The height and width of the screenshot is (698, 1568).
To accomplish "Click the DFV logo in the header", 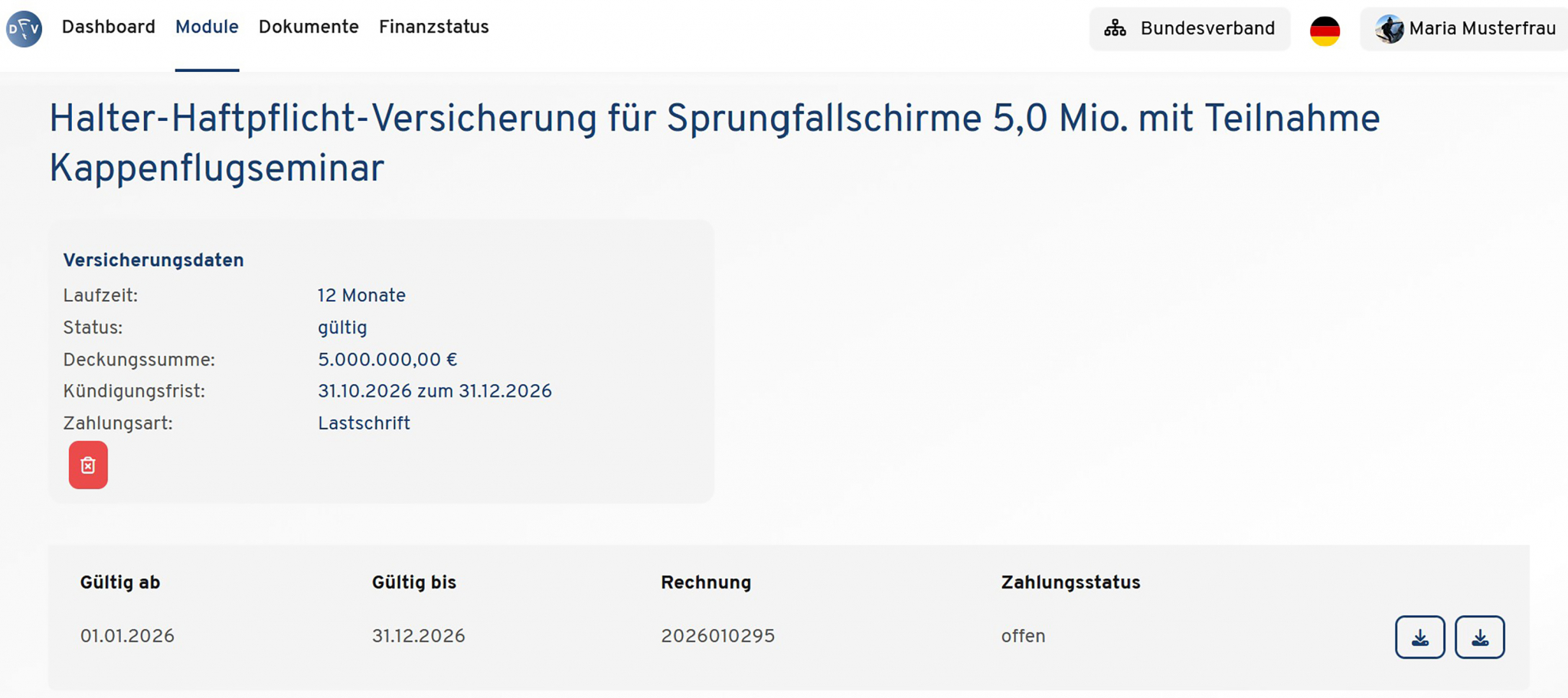I will [24, 29].
